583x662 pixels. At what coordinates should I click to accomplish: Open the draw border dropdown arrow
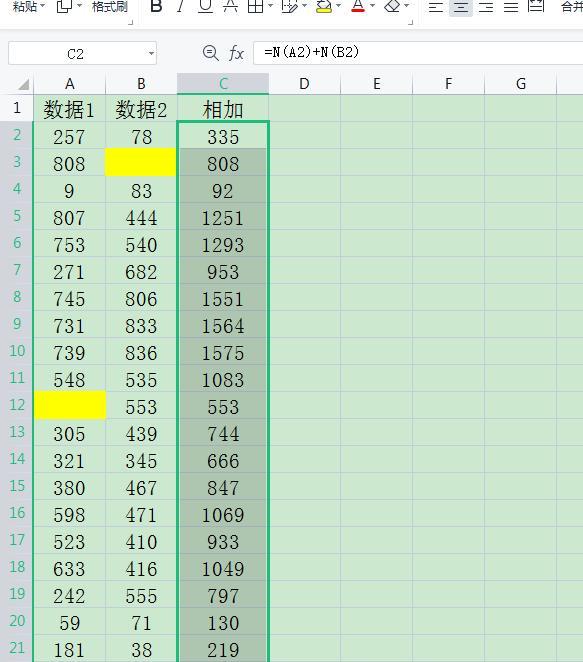(304, 6)
